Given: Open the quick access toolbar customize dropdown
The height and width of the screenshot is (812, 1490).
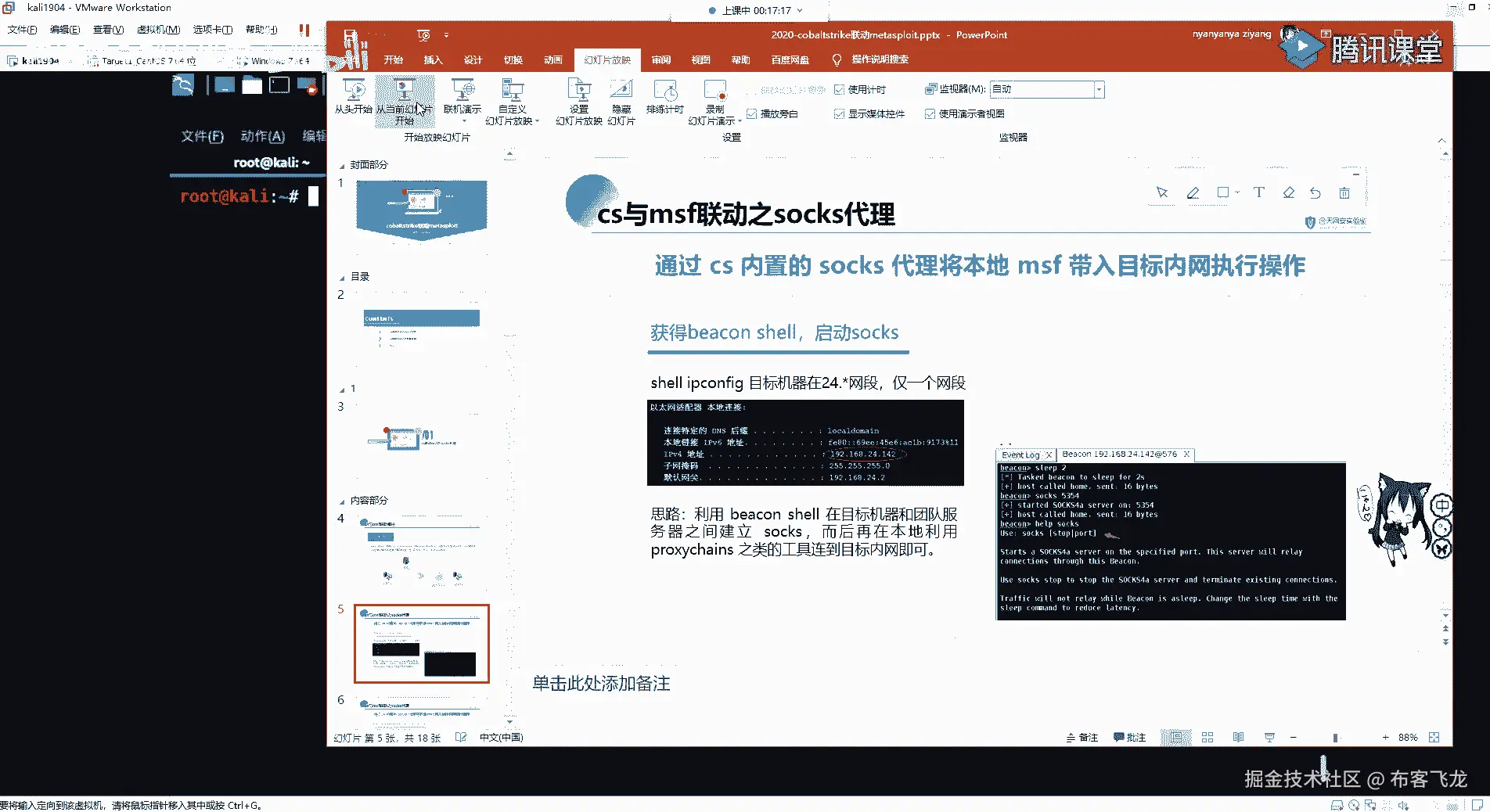Looking at the screenshot, I should click(x=447, y=35).
